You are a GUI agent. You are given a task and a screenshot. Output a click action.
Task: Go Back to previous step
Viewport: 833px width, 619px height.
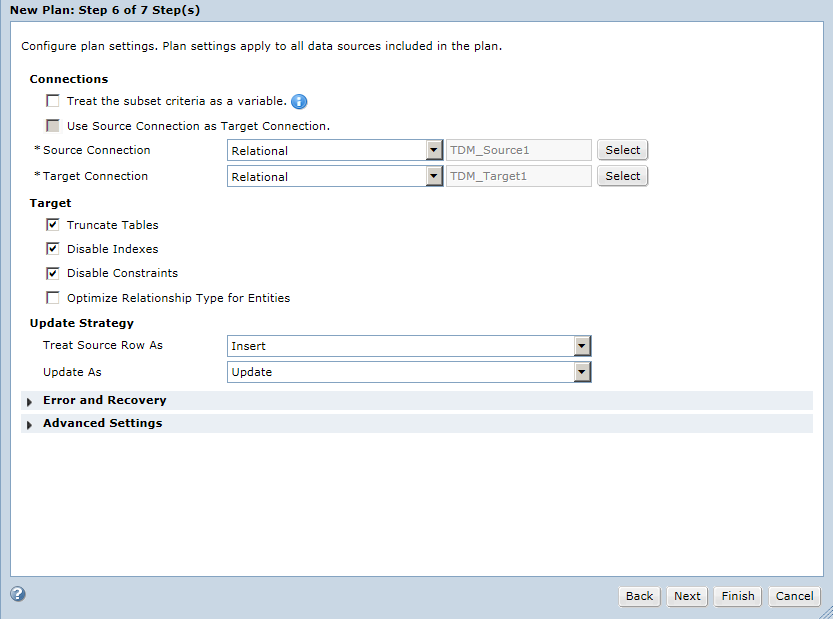[639, 596]
